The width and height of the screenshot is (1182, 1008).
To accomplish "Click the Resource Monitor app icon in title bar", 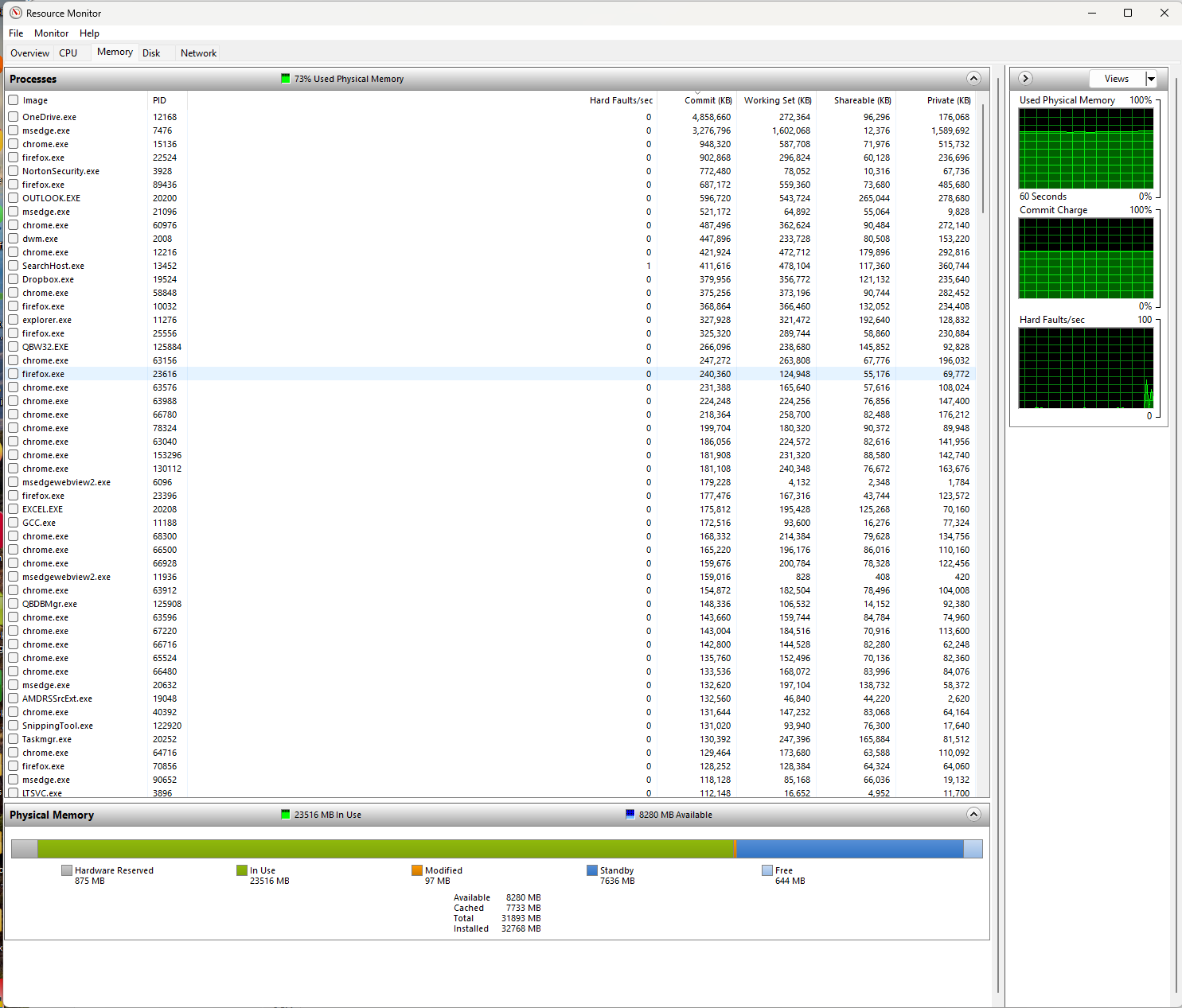I will tap(15, 13).
